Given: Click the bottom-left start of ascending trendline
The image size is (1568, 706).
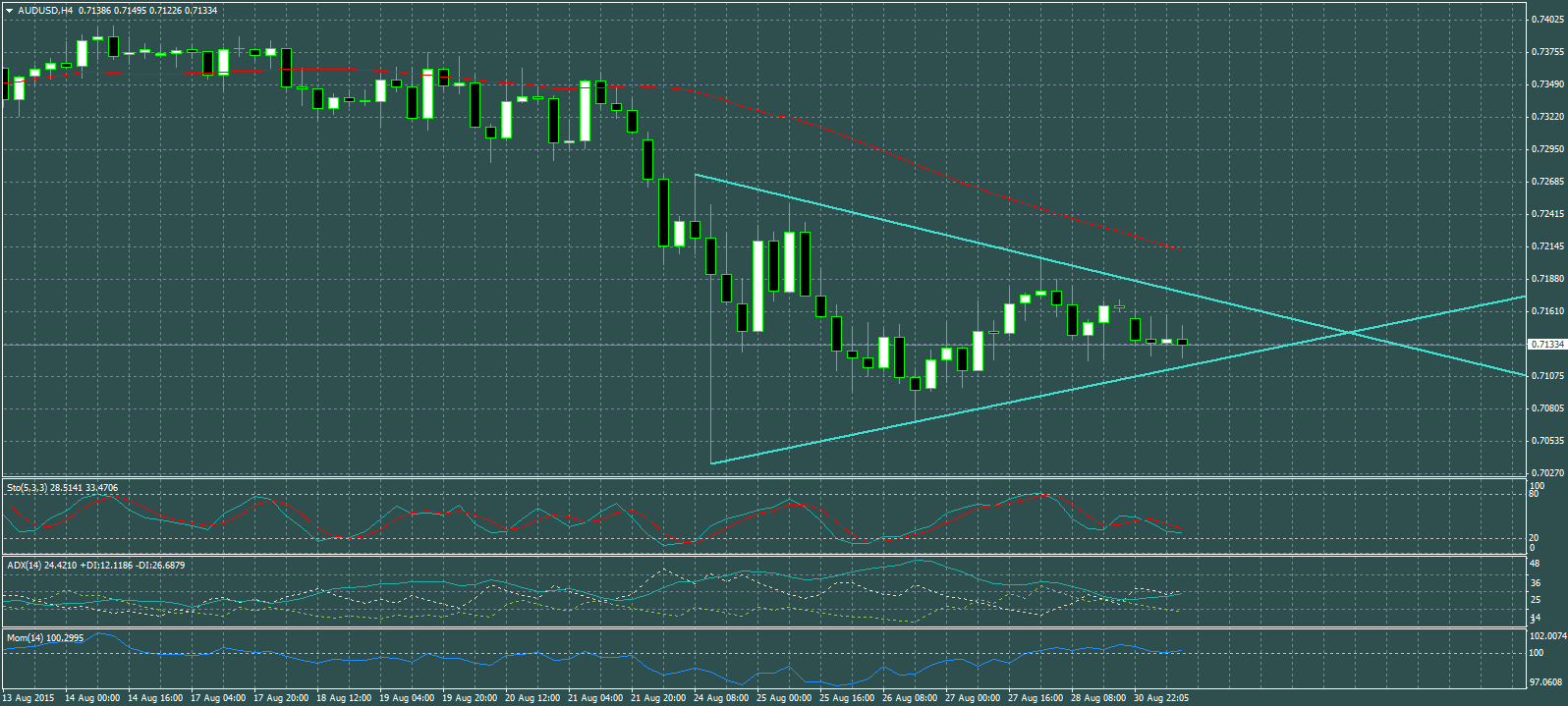Looking at the screenshot, I should pos(711,462).
